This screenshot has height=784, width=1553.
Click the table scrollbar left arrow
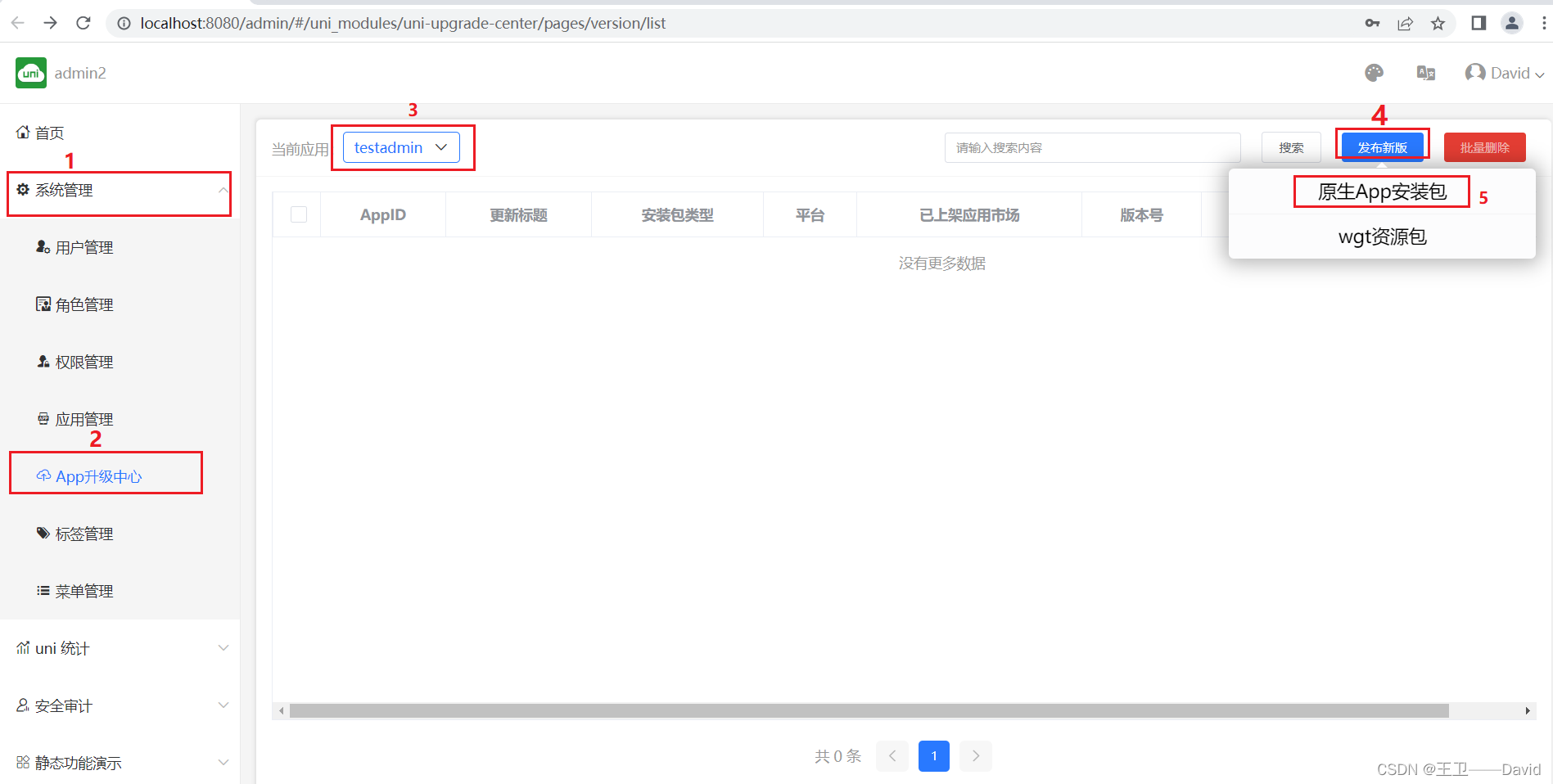[281, 710]
